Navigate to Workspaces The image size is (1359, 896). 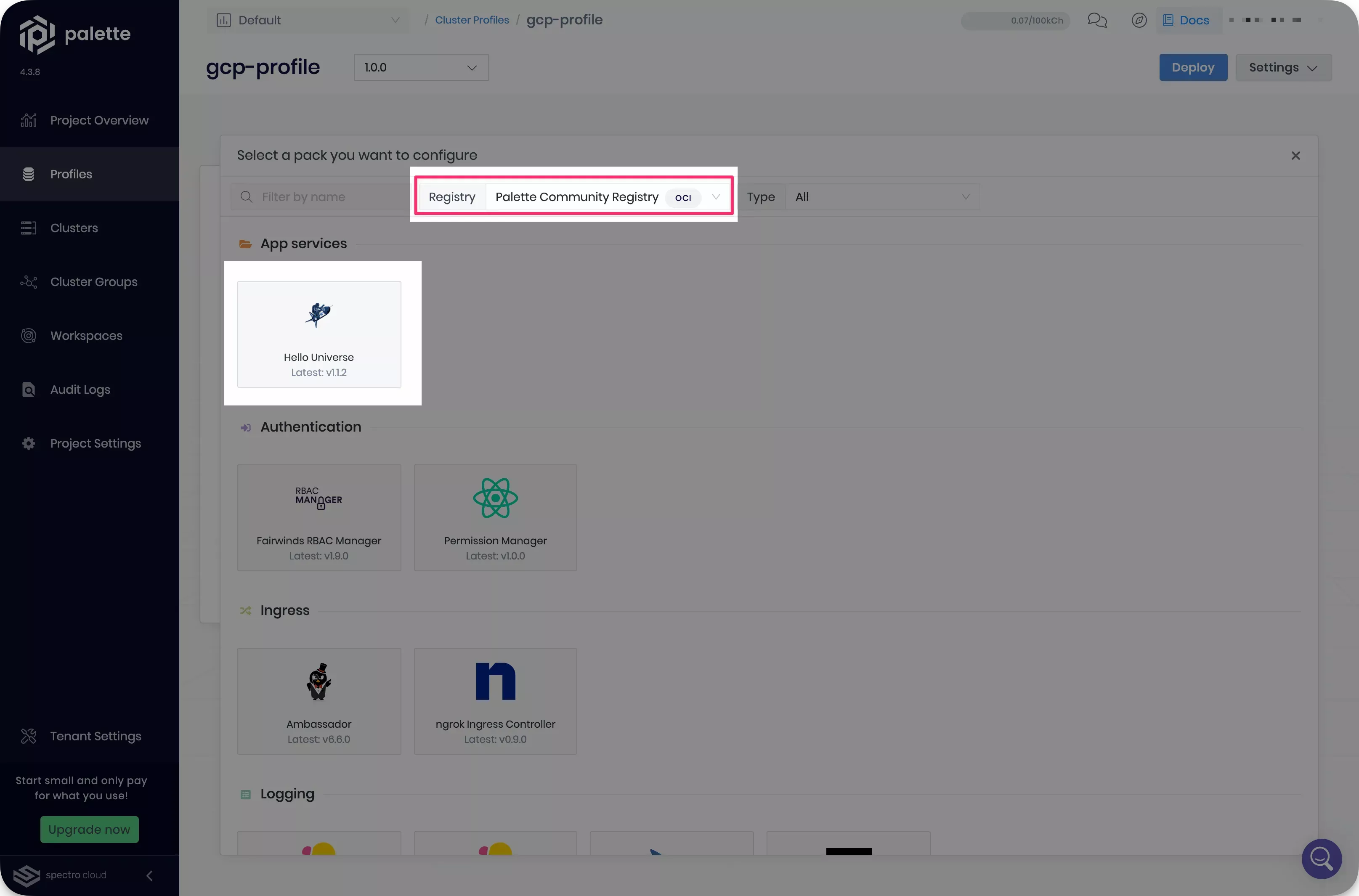(x=90, y=335)
